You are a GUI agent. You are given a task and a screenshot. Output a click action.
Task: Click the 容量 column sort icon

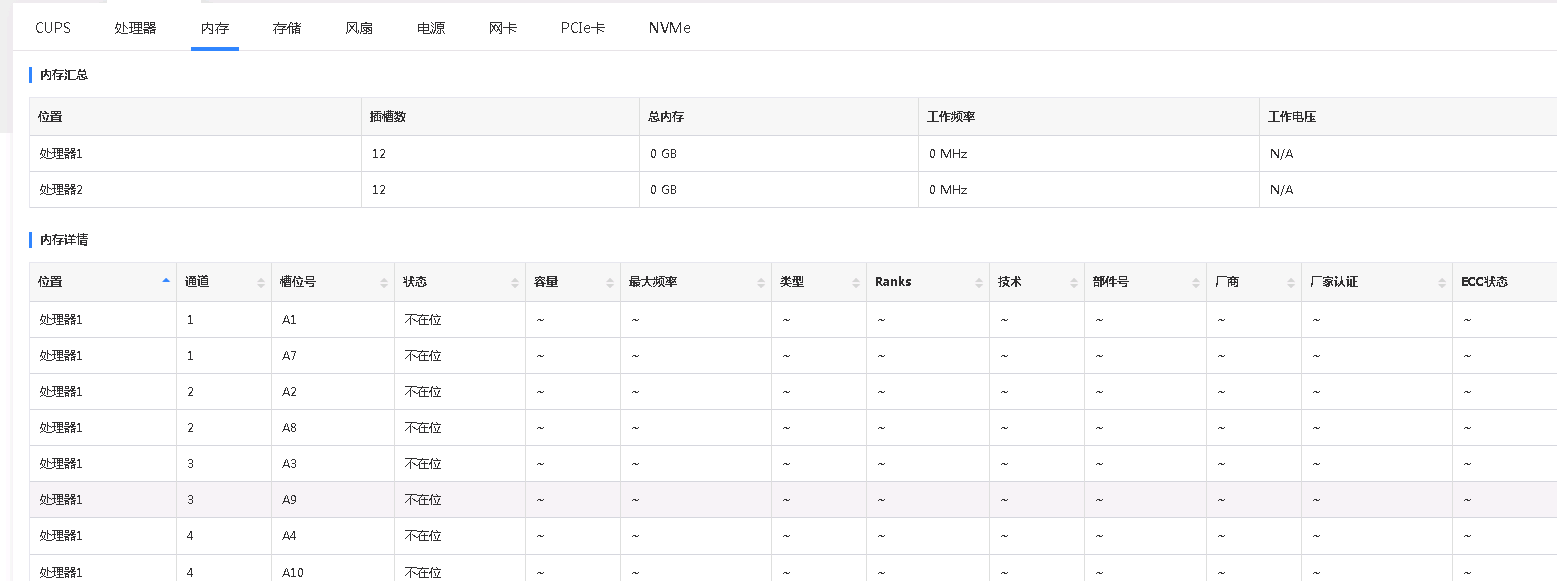pyautogui.click(x=610, y=283)
